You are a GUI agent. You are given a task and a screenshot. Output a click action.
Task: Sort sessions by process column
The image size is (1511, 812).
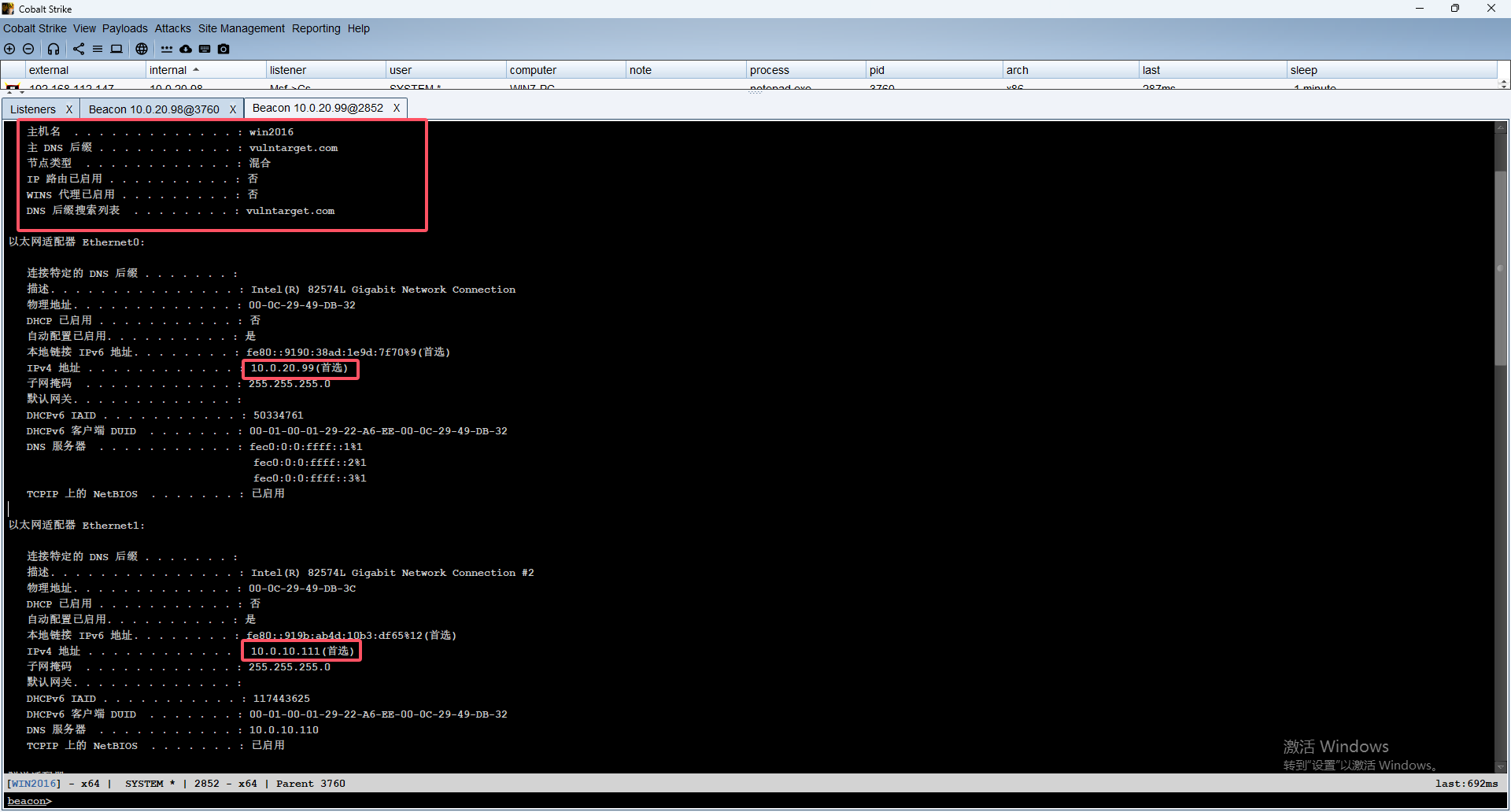[806, 70]
